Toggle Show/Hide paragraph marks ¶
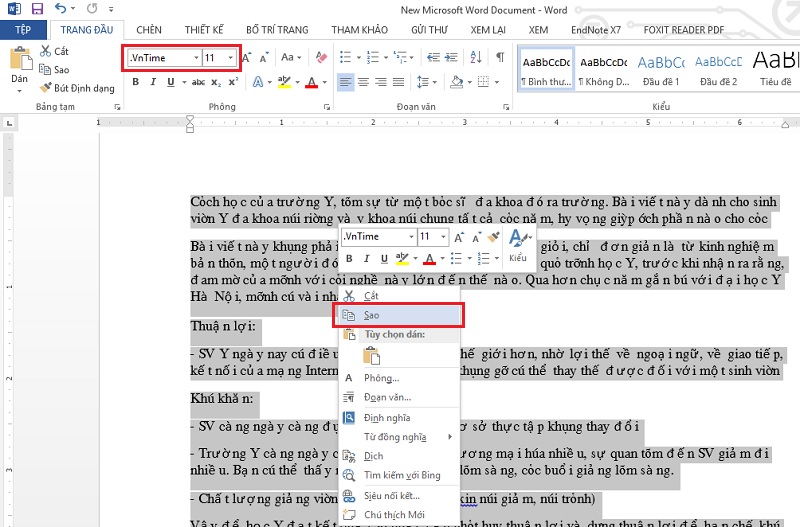The height and width of the screenshot is (527, 800). (x=501, y=57)
